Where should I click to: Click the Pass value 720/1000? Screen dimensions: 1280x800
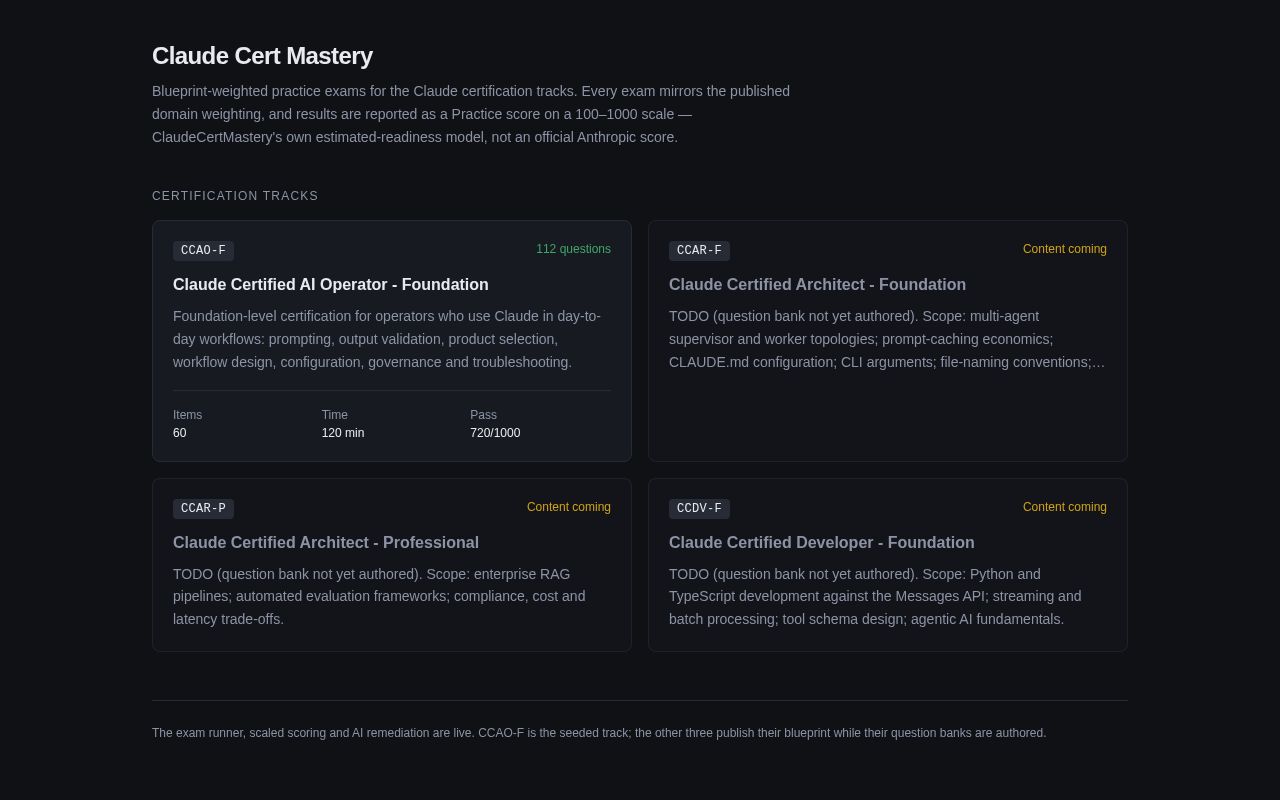[x=495, y=433]
